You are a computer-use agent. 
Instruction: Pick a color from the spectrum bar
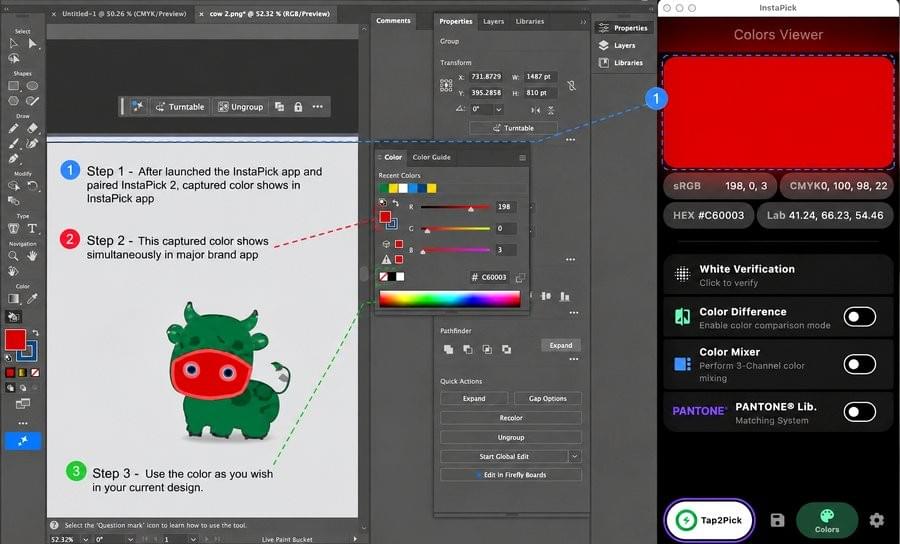click(449, 299)
